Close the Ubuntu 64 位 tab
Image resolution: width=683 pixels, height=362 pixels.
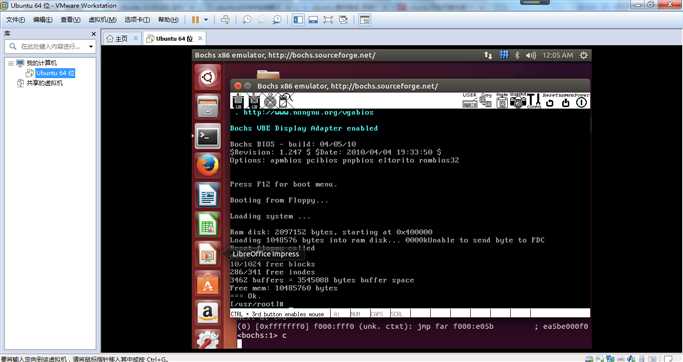(x=200, y=38)
